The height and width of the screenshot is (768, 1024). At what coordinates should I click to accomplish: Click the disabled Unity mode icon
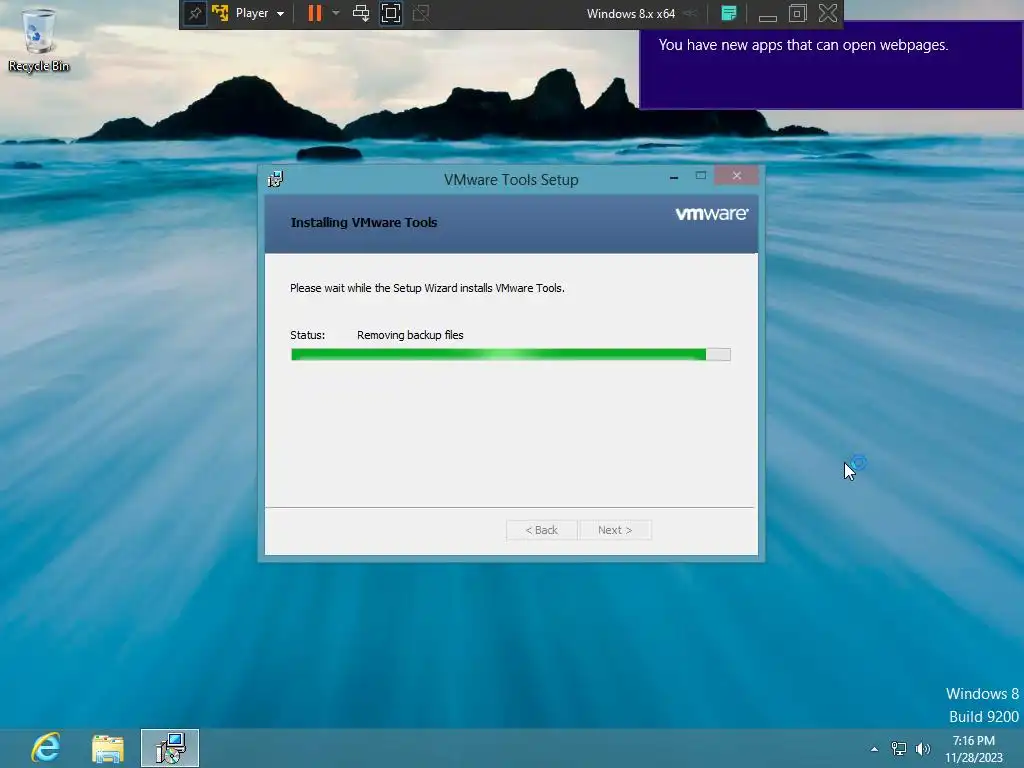(421, 13)
